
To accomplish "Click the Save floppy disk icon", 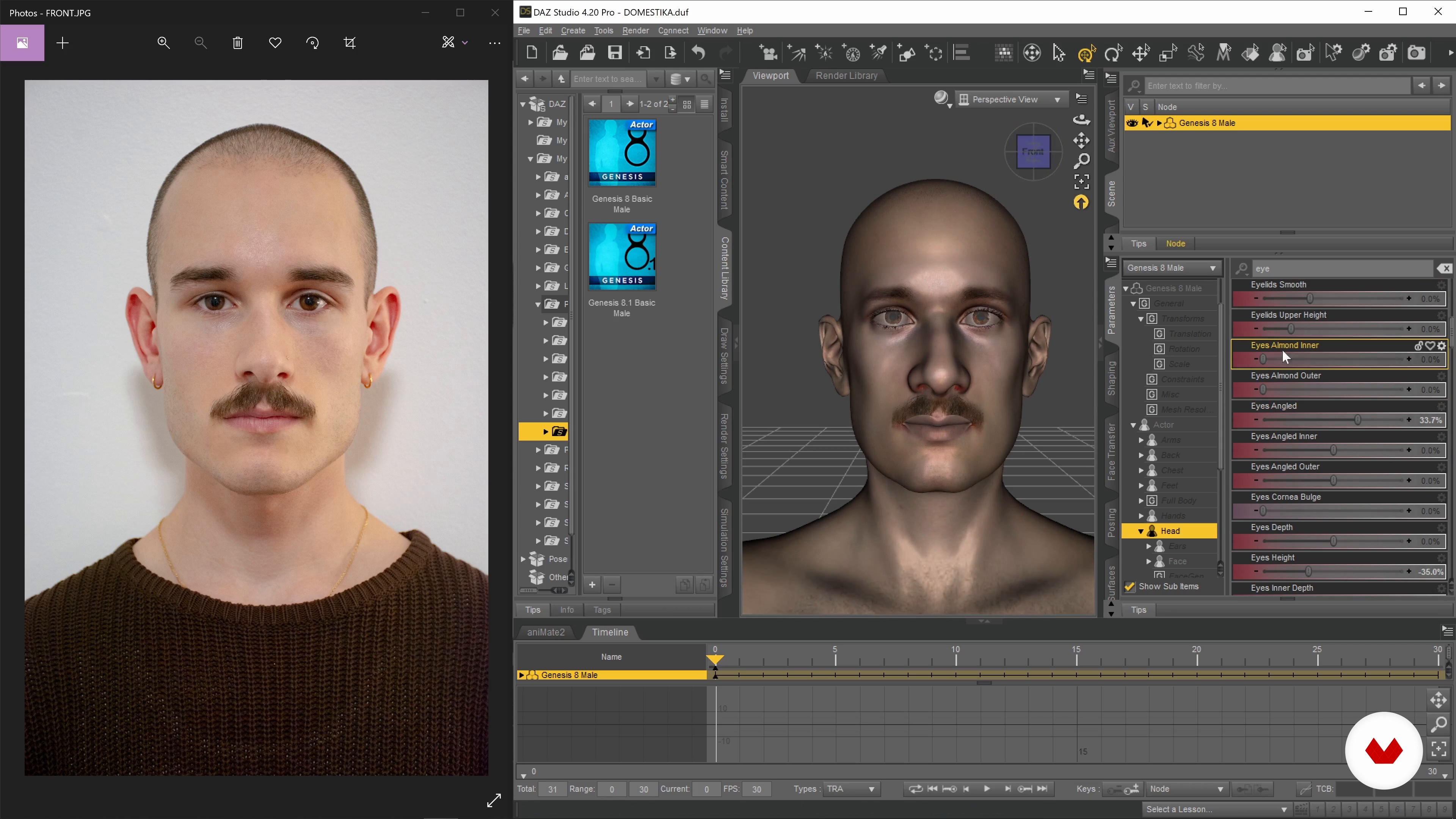I will [x=614, y=53].
